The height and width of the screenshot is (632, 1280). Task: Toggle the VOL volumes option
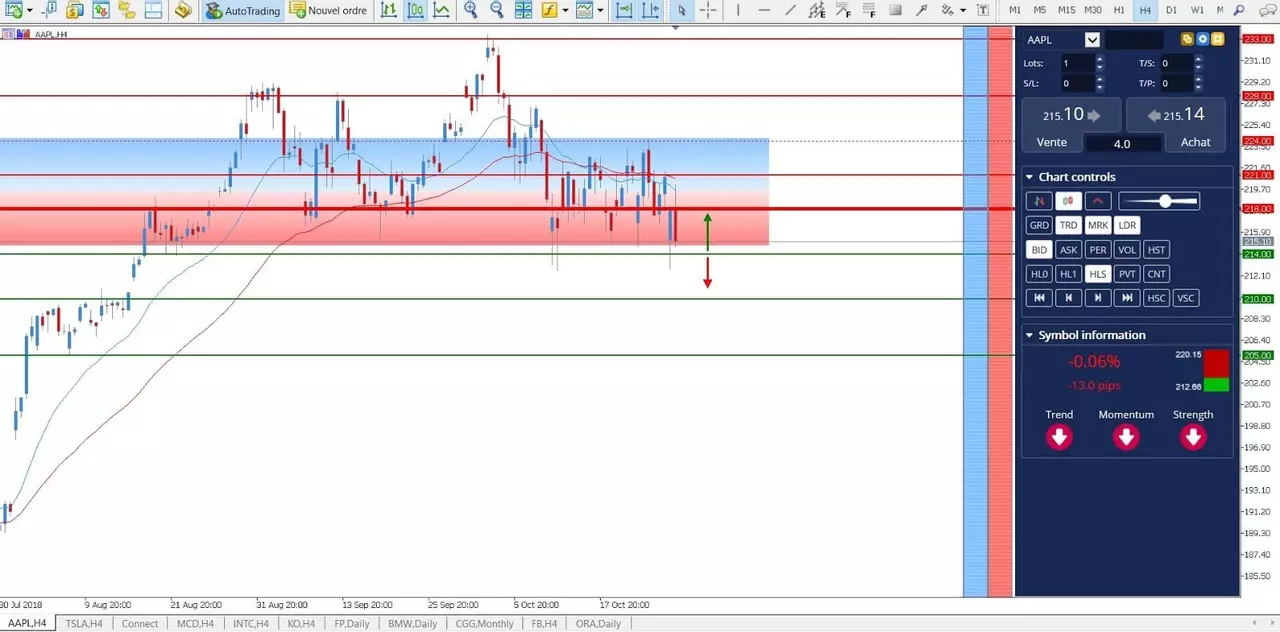[1127, 249]
